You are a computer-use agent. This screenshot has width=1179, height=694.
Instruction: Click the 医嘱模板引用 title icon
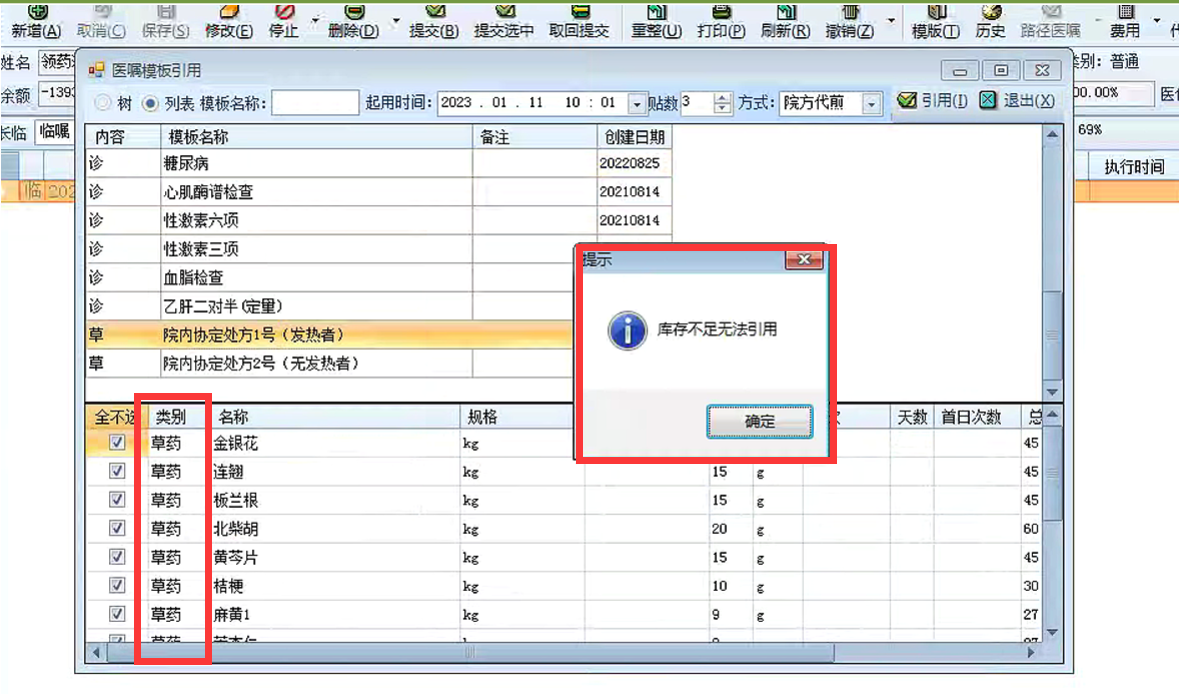point(96,71)
